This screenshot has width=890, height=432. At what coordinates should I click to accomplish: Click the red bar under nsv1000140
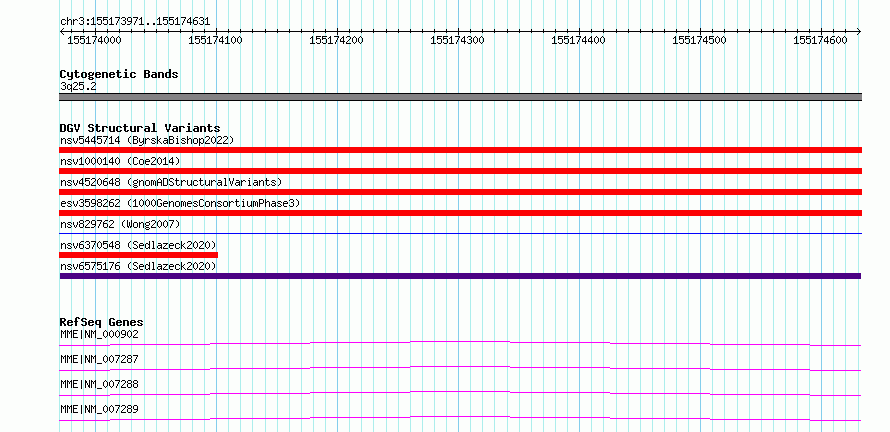click(460, 171)
